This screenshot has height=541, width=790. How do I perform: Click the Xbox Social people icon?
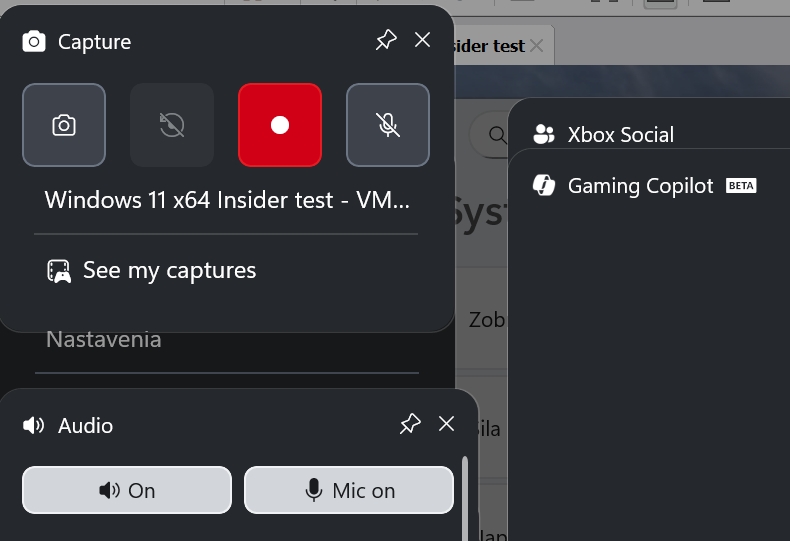[x=544, y=134]
